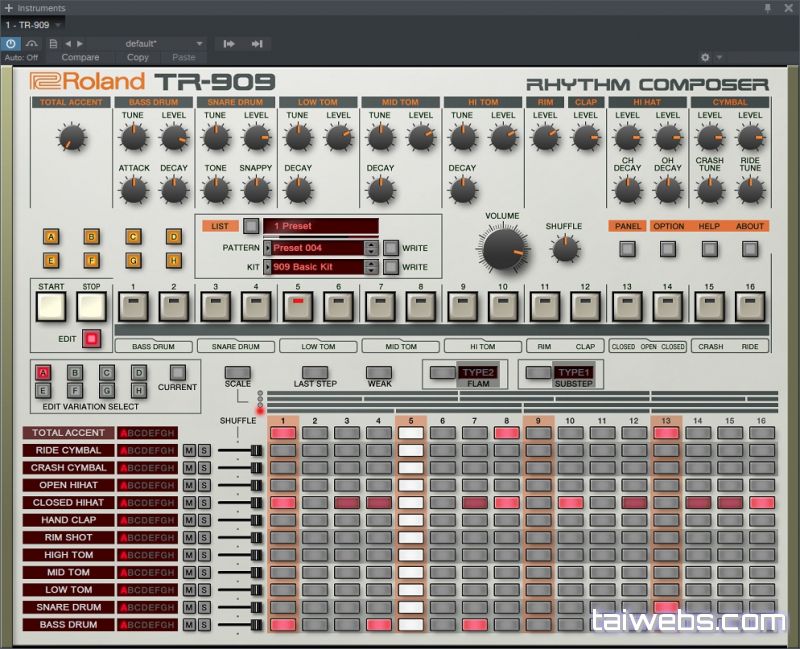Click the WRITE button next to PATTERN
Image resolution: width=800 pixels, height=649 pixels.
(x=391, y=247)
